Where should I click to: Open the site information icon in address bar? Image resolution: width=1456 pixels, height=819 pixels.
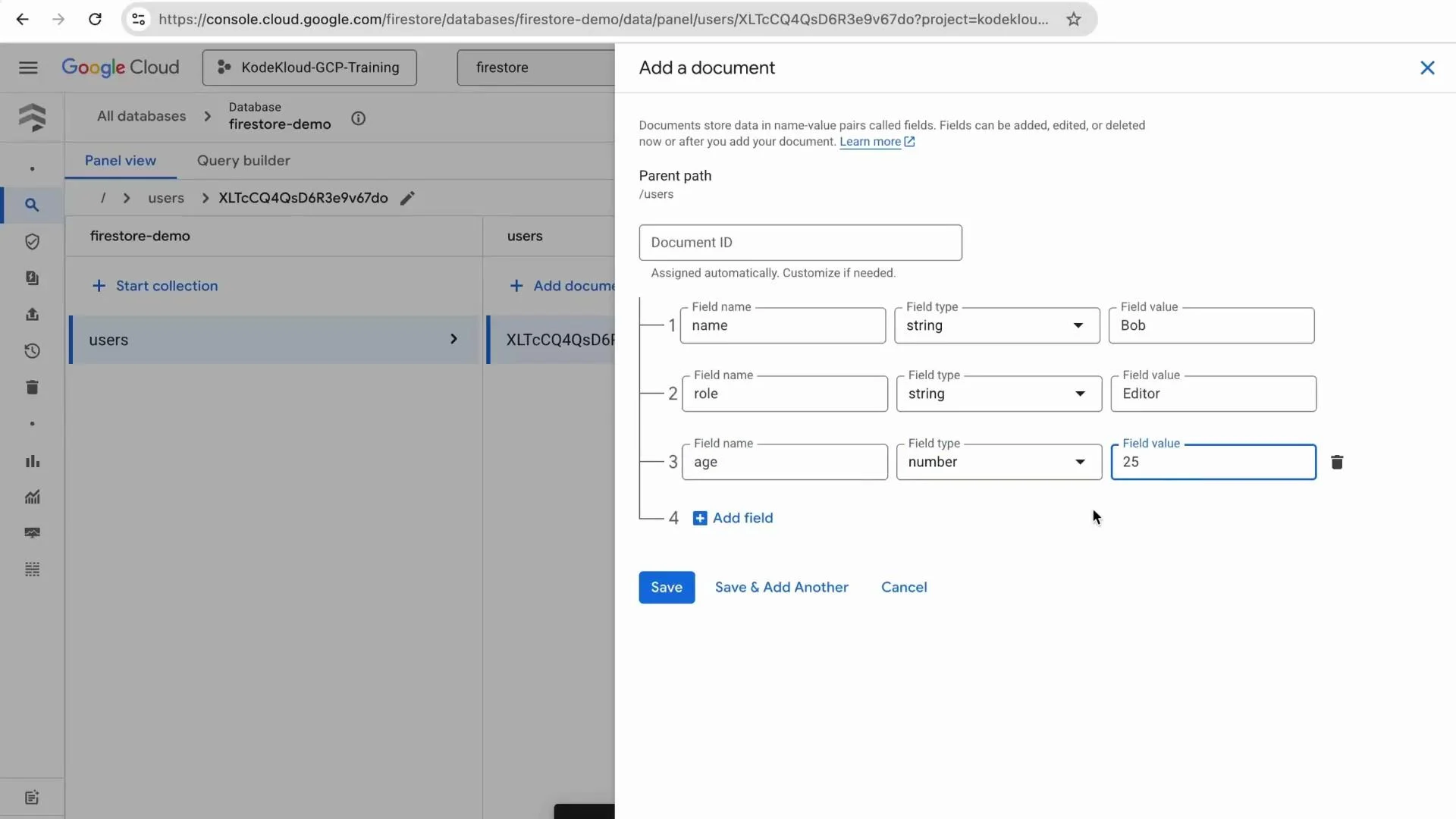(139, 19)
